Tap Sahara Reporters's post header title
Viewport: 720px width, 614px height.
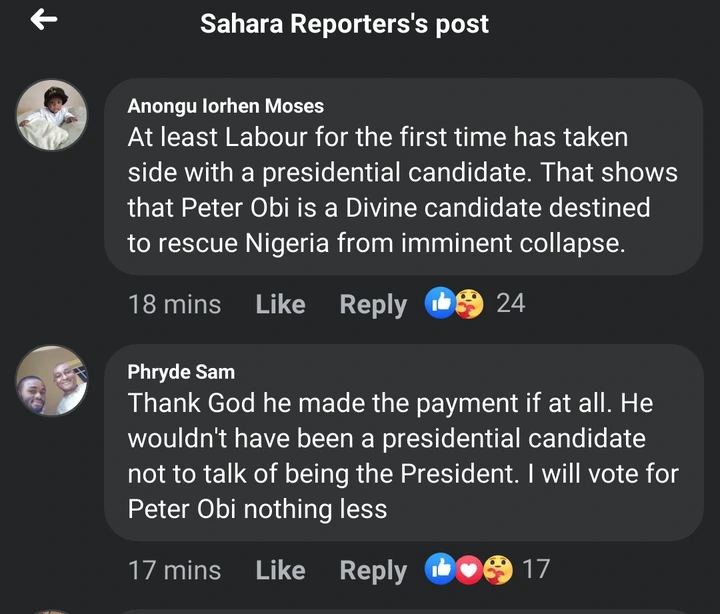[x=344, y=23]
